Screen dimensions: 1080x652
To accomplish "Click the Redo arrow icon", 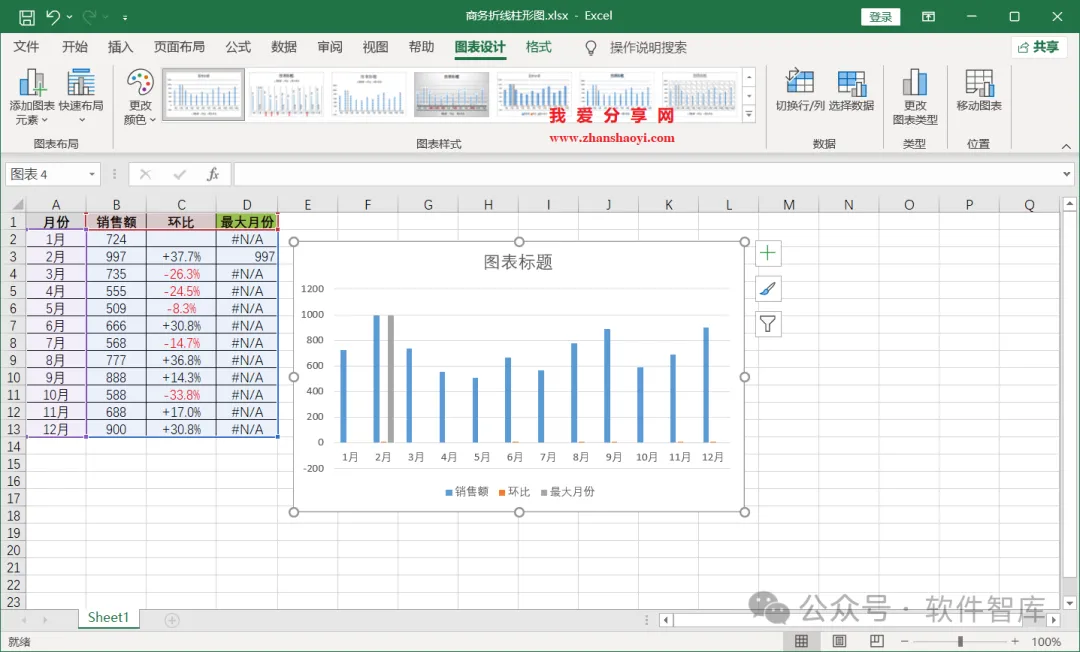I will pos(89,17).
